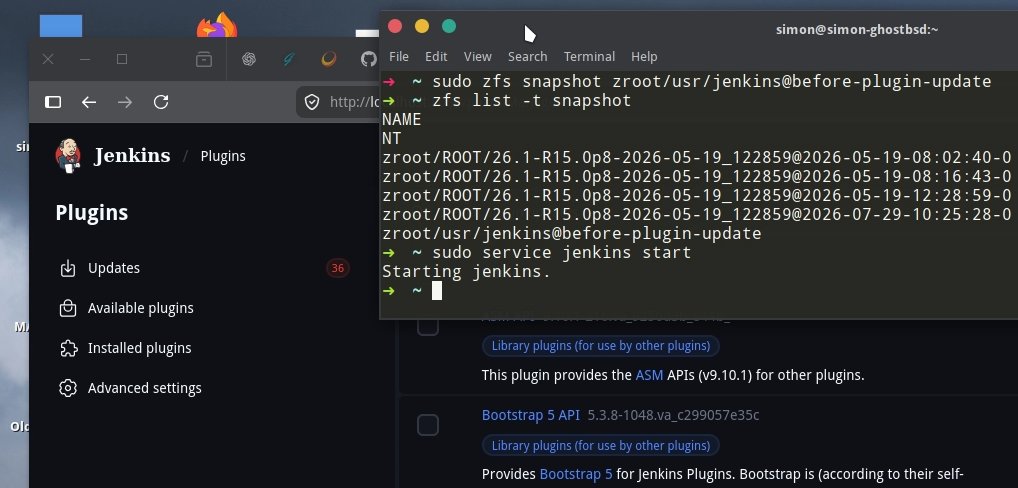Click the Advanced settings gear icon
1018x488 pixels.
coord(68,388)
